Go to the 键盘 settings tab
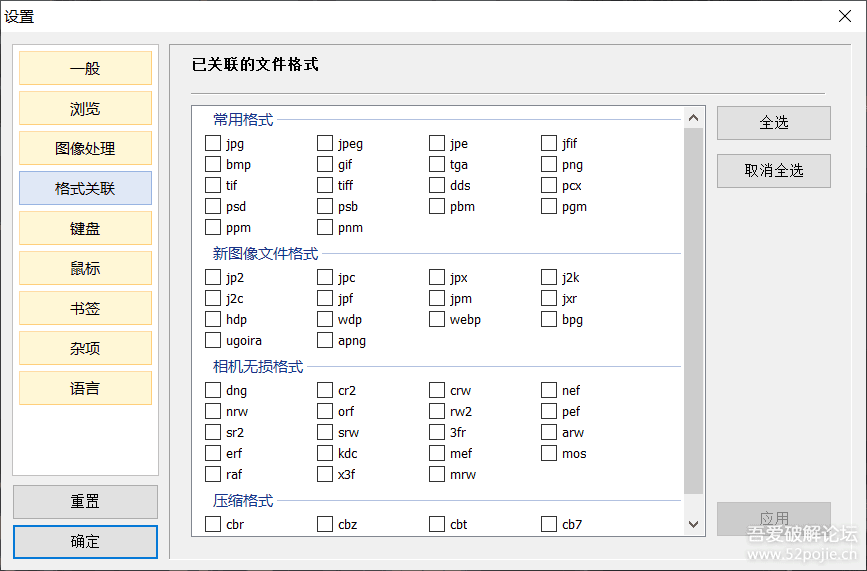 point(85,228)
